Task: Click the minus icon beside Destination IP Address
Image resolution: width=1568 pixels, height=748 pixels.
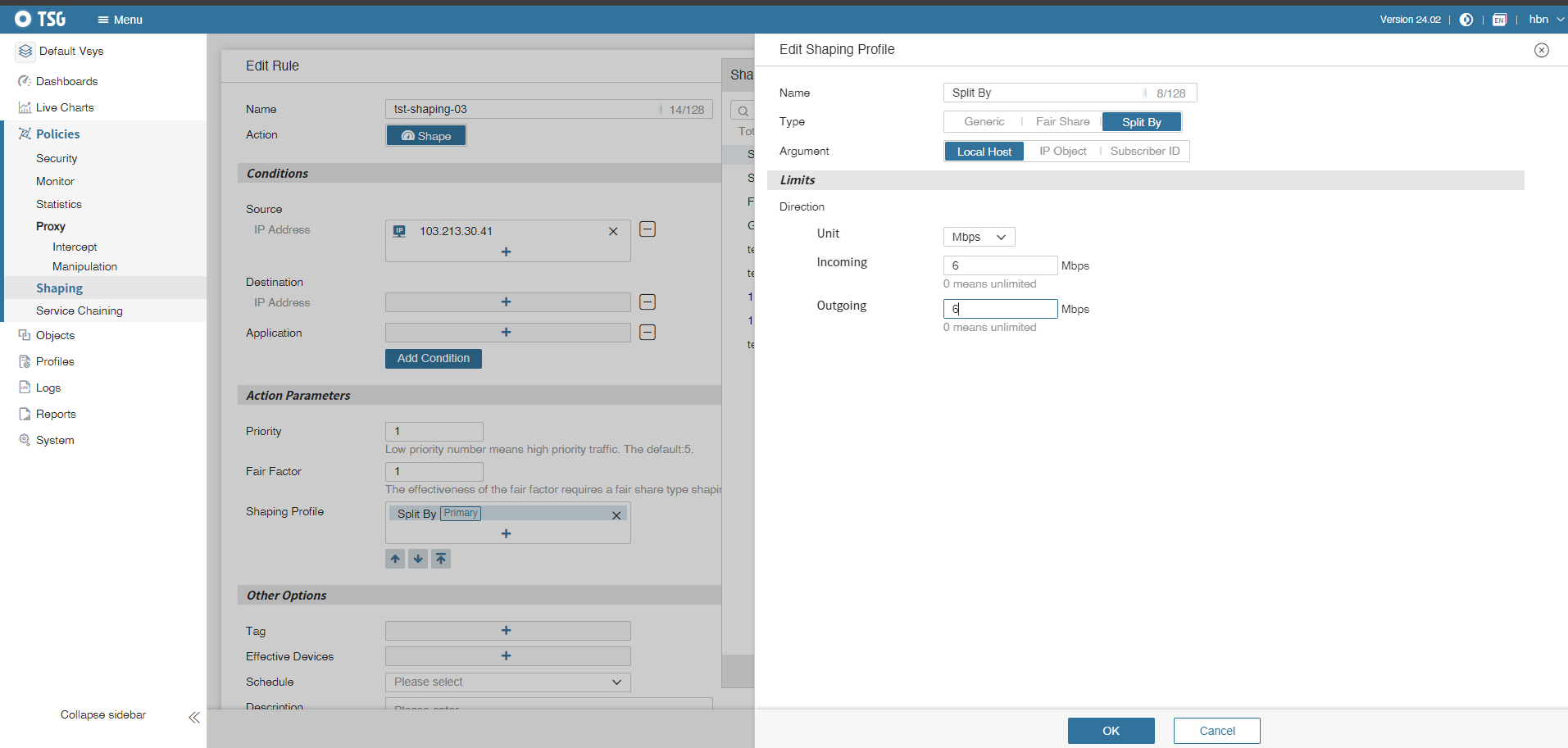Action: pos(648,302)
